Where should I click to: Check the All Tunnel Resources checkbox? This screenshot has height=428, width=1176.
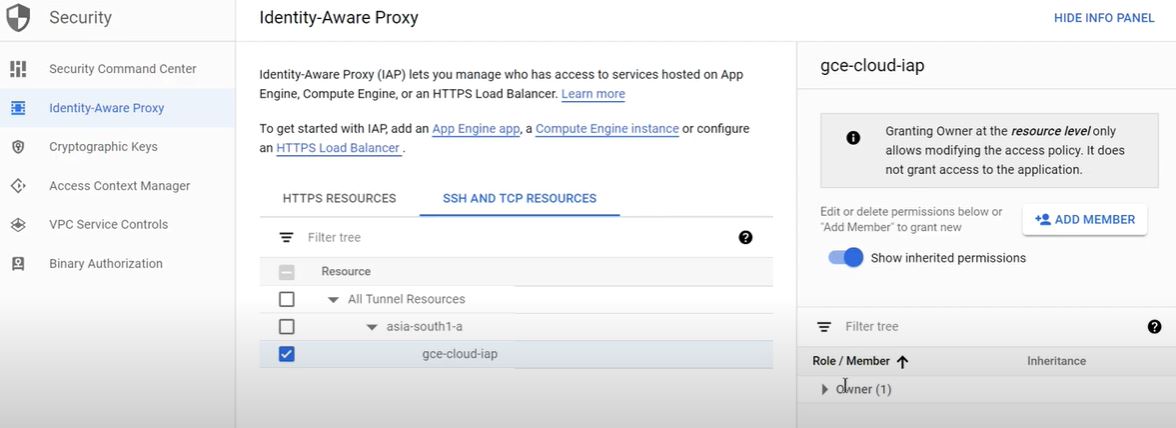pyautogui.click(x=287, y=299)
